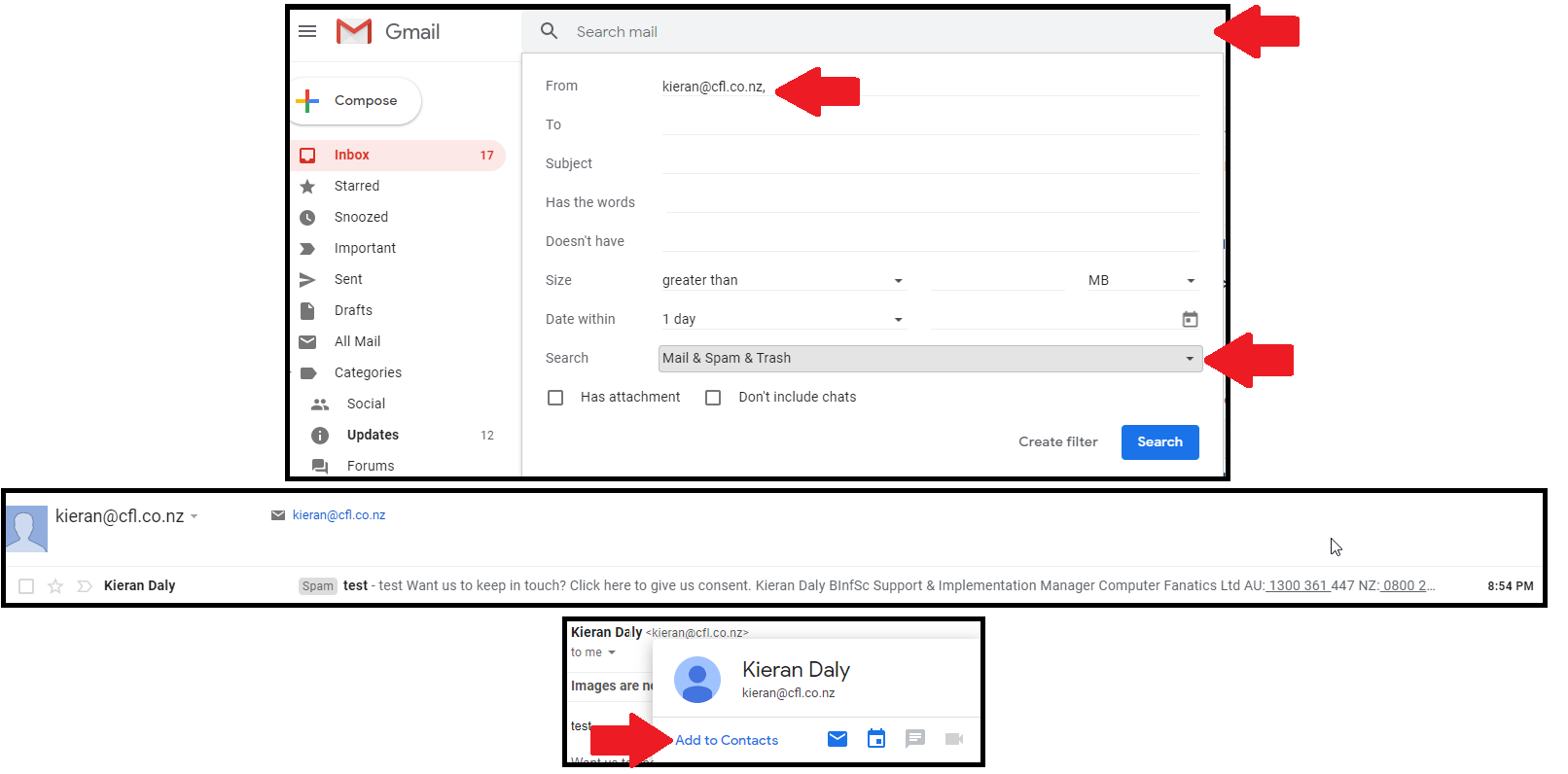Click the Updates info icon

(320, 435)
